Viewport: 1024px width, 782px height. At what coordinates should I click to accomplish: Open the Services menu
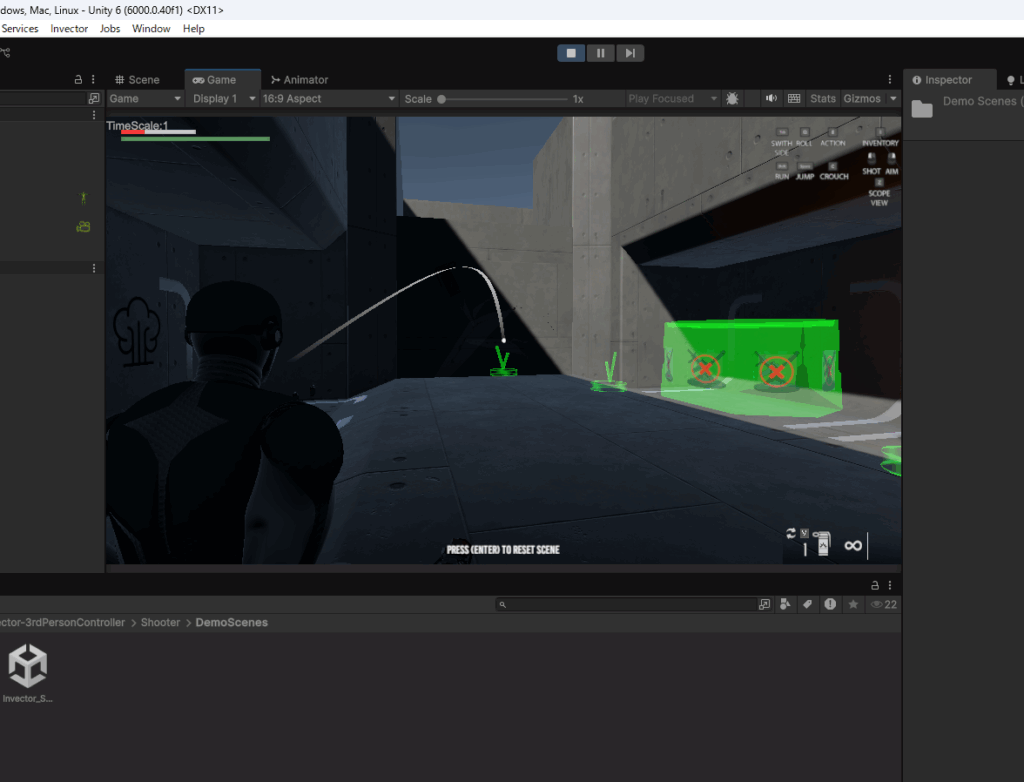[20, 29]
